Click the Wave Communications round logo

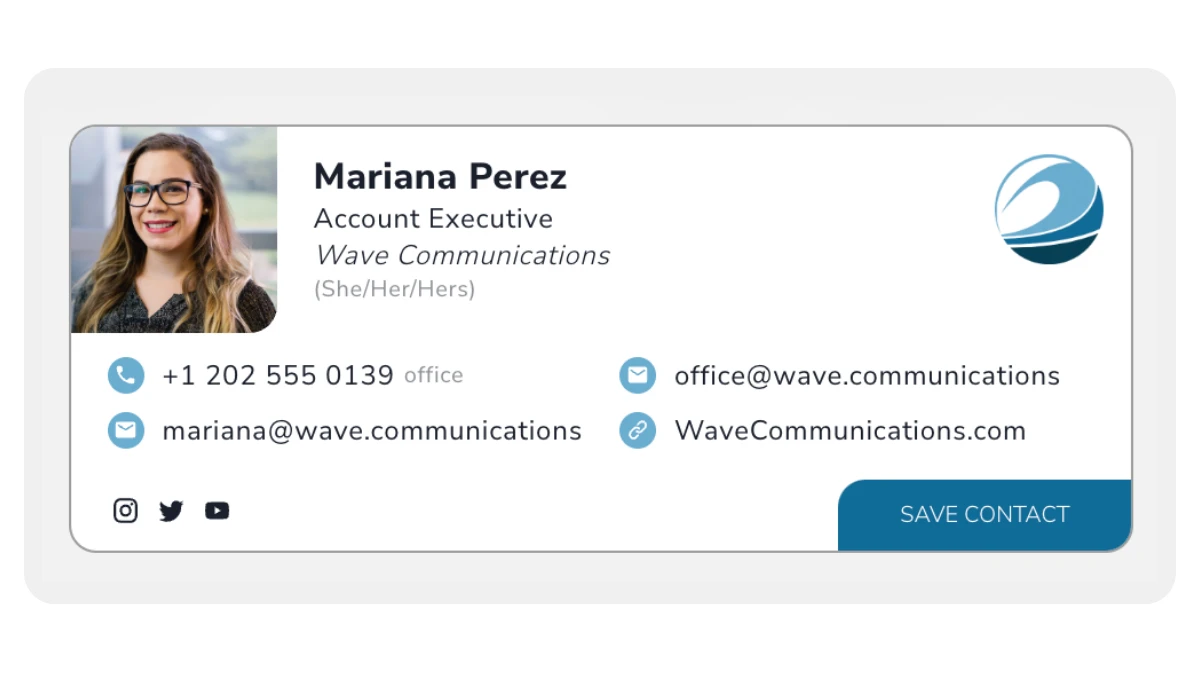1049,209
